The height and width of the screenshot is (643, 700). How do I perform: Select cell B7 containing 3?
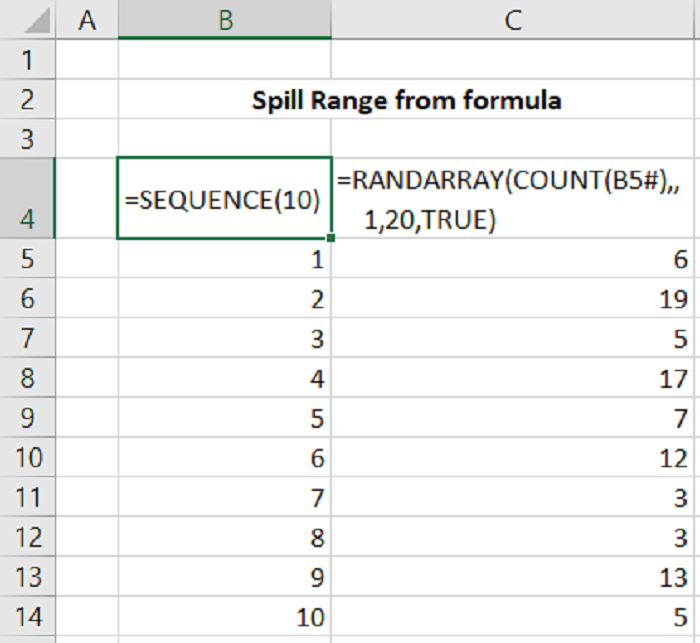click(225, 338)
